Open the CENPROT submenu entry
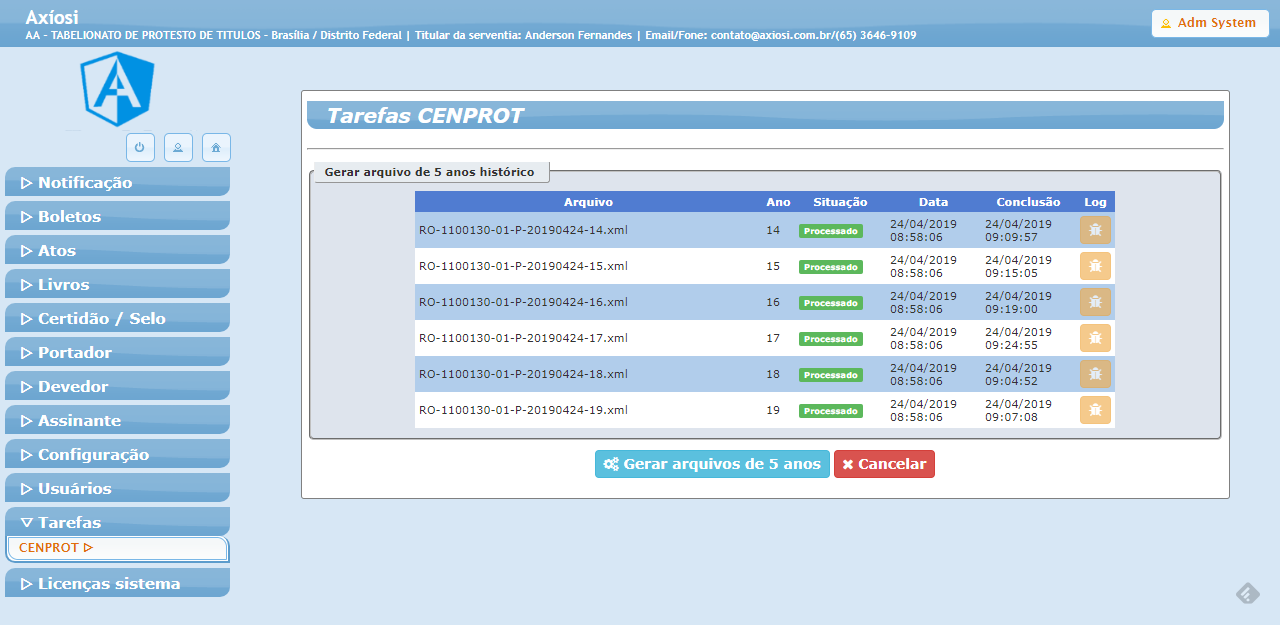The image size is (1280, 625). pyautogui.click(x=117, y=547)
